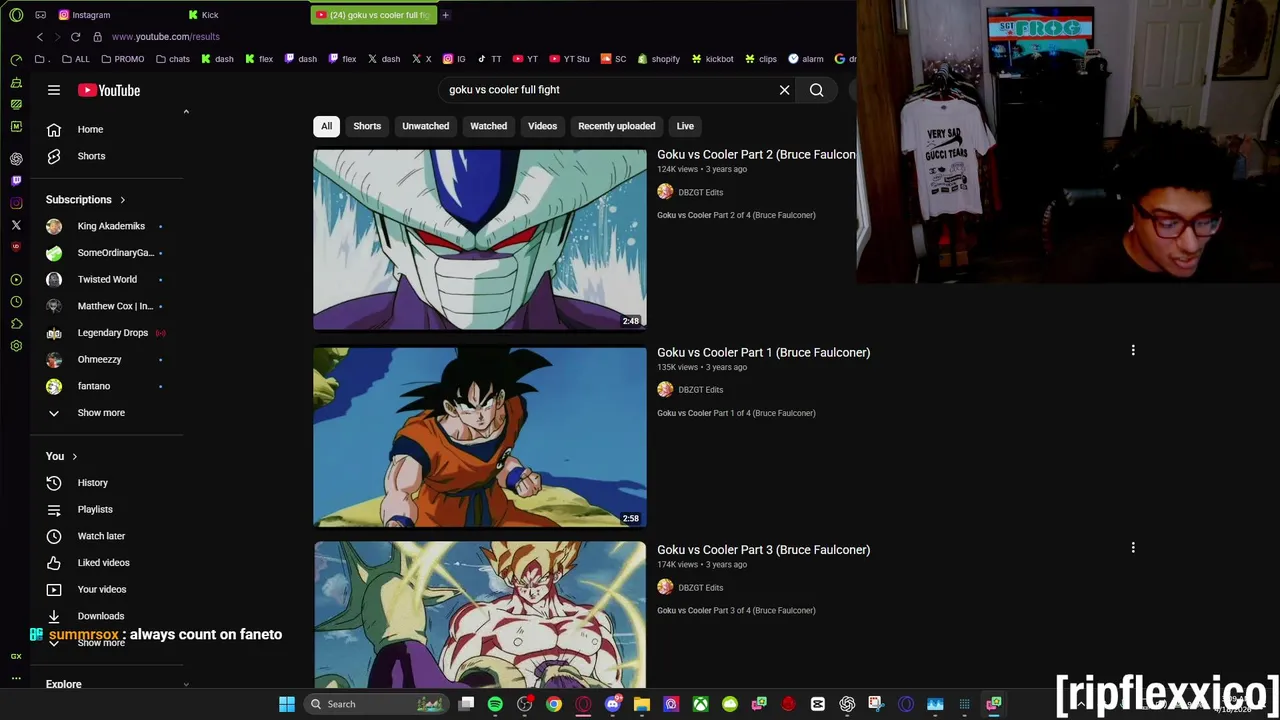Open the ALL bookmarks folder
Viewport: 1280px width, 720px height.
(x=75, y=59)
